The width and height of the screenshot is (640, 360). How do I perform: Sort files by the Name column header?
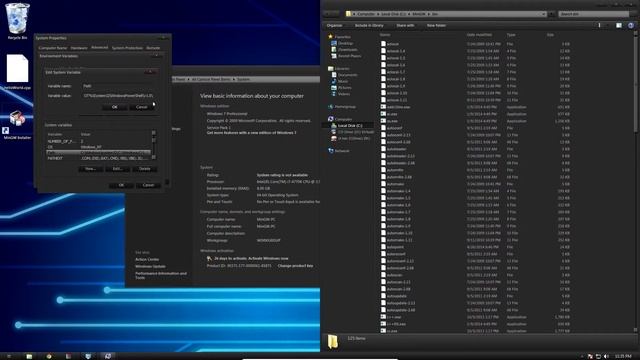pos(385,35)
